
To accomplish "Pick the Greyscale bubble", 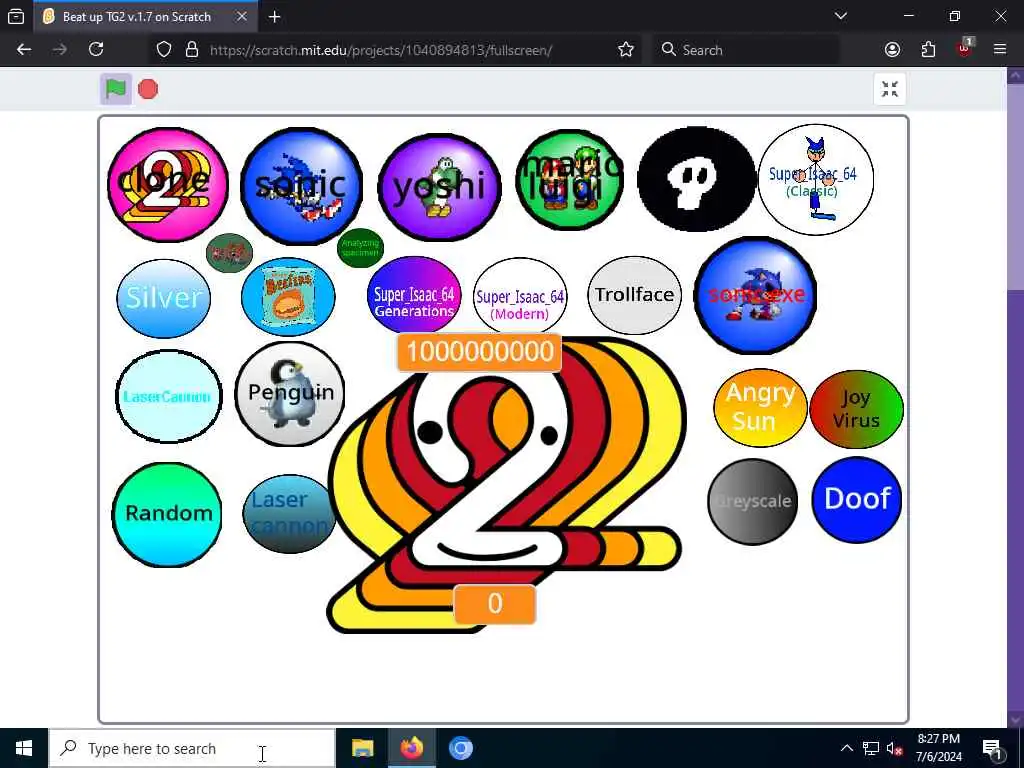I will click(x=753, y=502).
